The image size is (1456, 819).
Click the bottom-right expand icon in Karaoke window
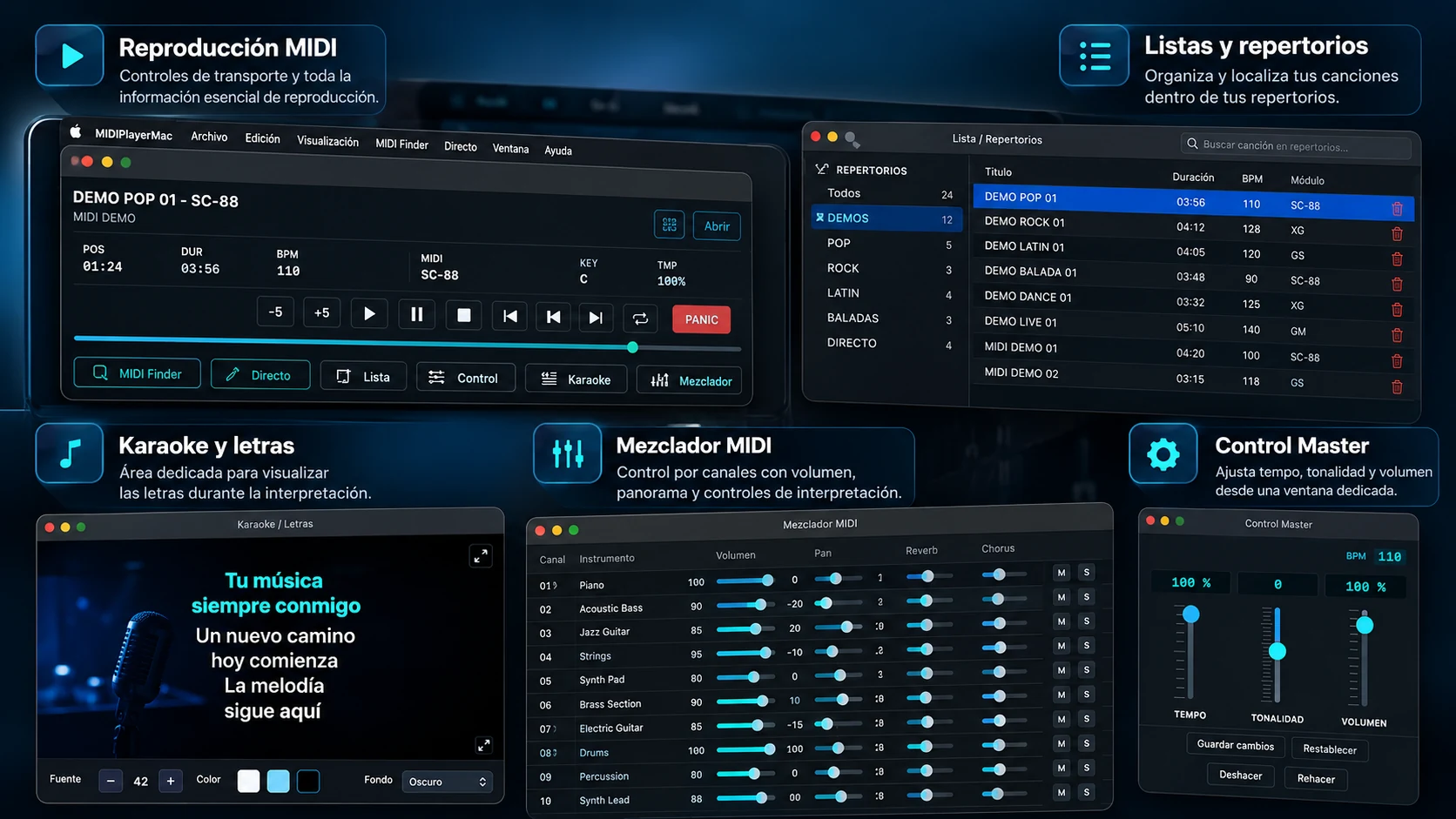(x=483, y=745)
